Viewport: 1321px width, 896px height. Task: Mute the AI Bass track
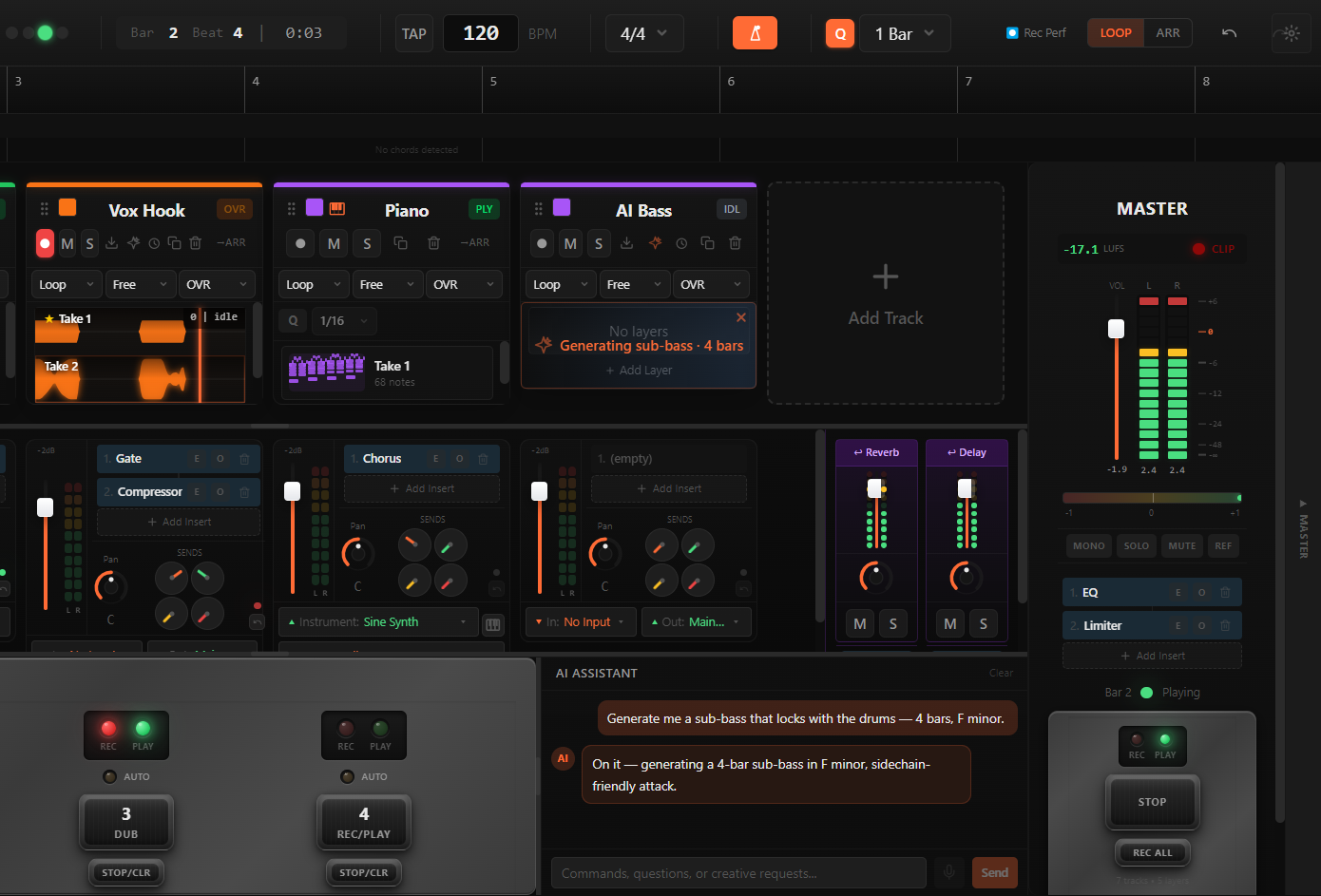coord(570,243)
